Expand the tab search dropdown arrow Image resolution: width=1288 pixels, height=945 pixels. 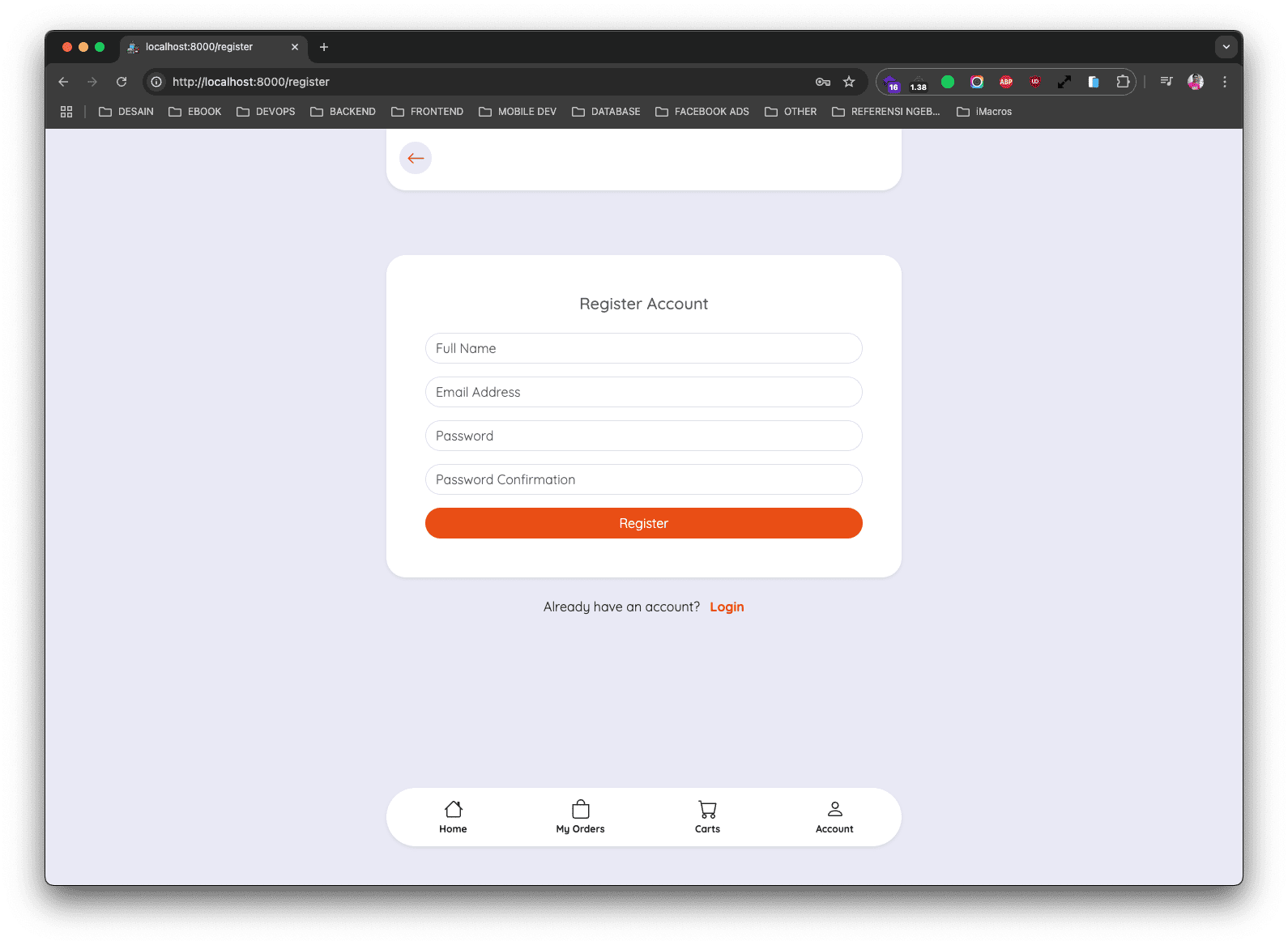(x=1226, y=47)
